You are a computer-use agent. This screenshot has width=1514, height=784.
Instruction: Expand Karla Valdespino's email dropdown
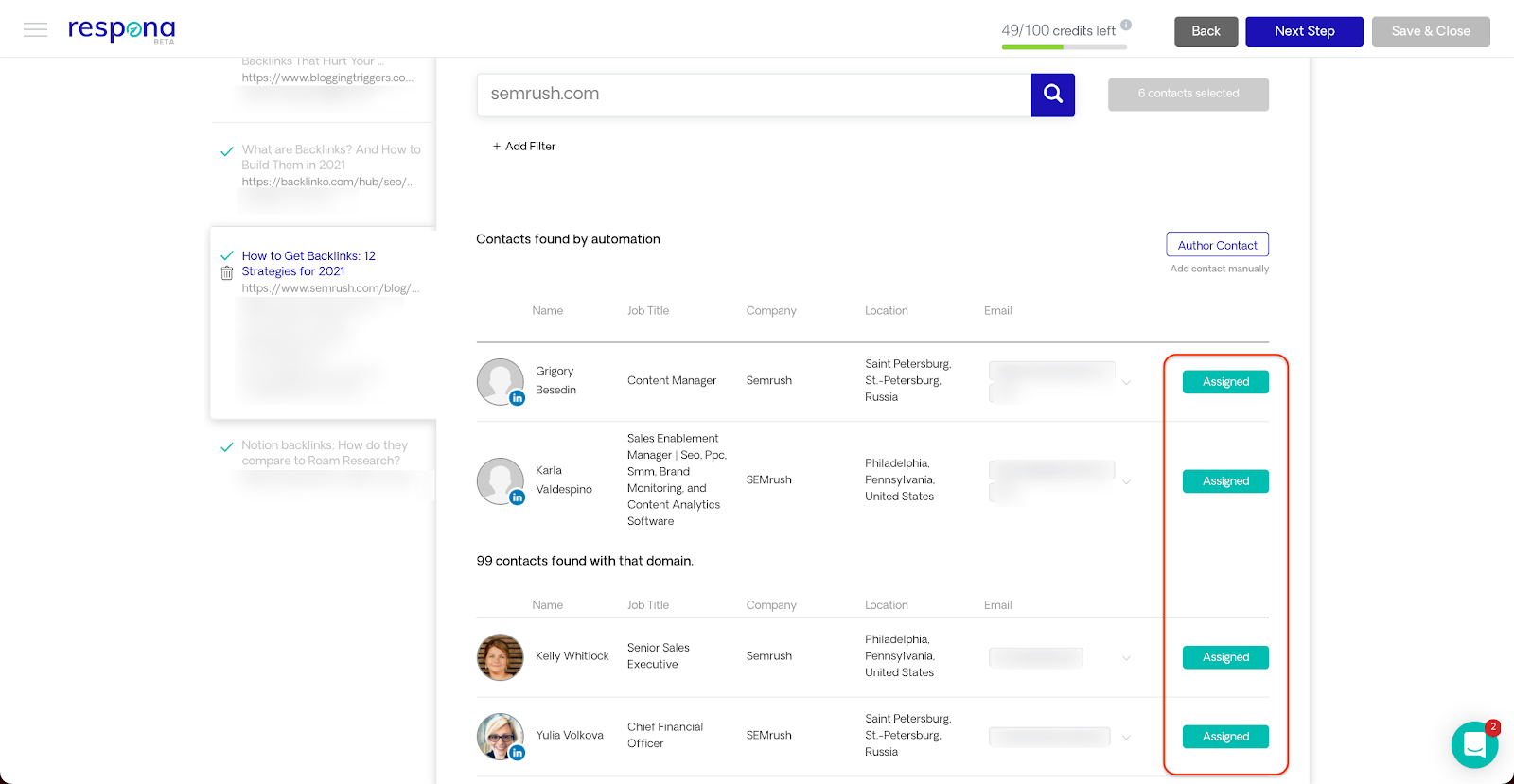1126,482
